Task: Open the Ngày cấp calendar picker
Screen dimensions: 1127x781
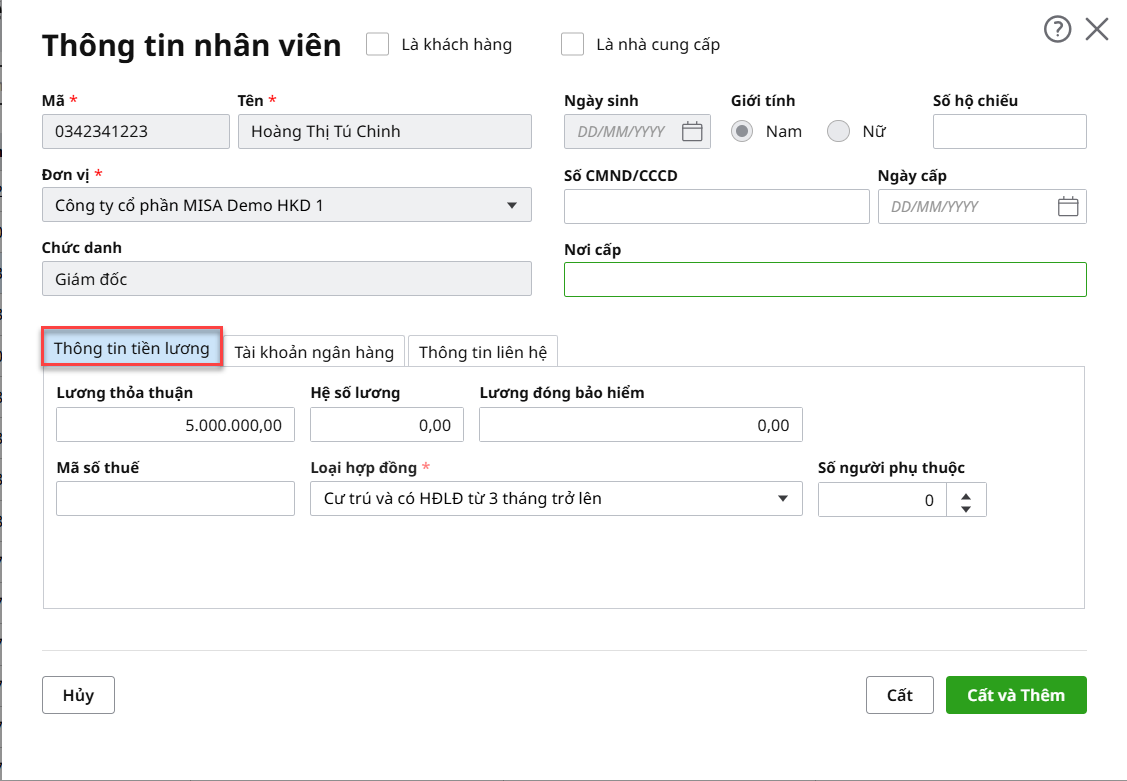Action: (x=1068, y=207)
